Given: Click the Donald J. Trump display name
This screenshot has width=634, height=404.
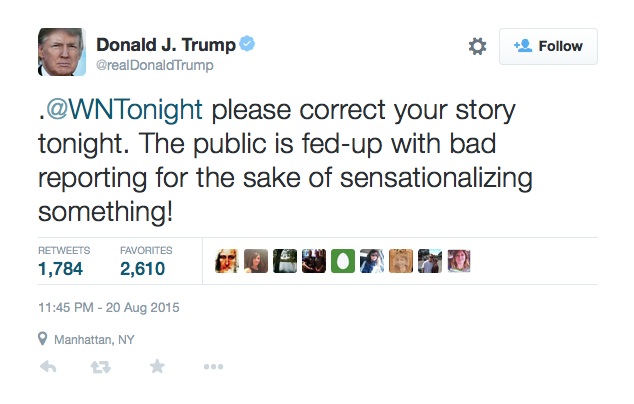Looking at the screenshot, I should 166,45.
